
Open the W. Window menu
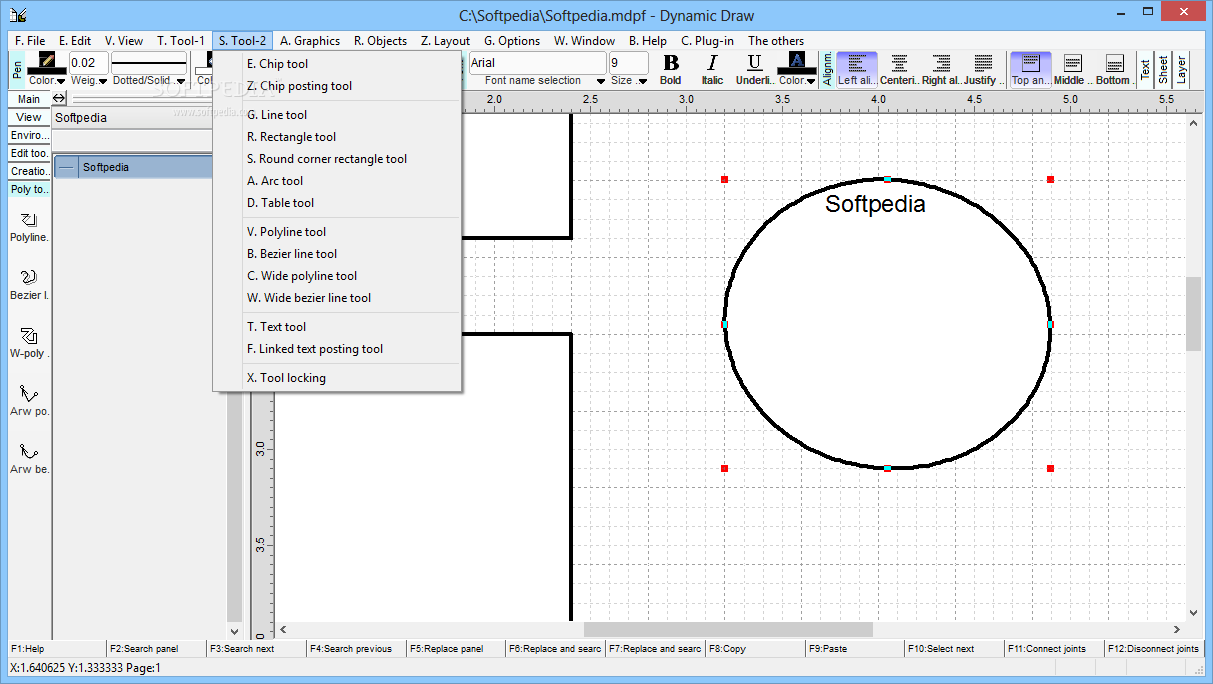(x=585, y=41)
